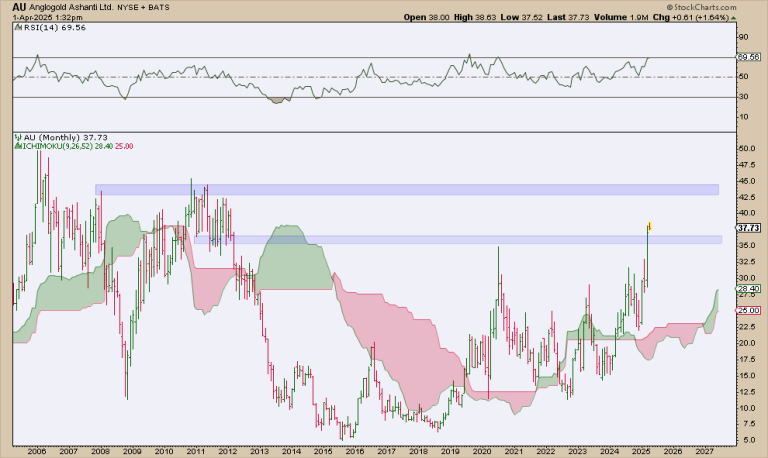Screen dimensions: 768x458
Task: Click the 15.0 price axis label
Action: 745,376
